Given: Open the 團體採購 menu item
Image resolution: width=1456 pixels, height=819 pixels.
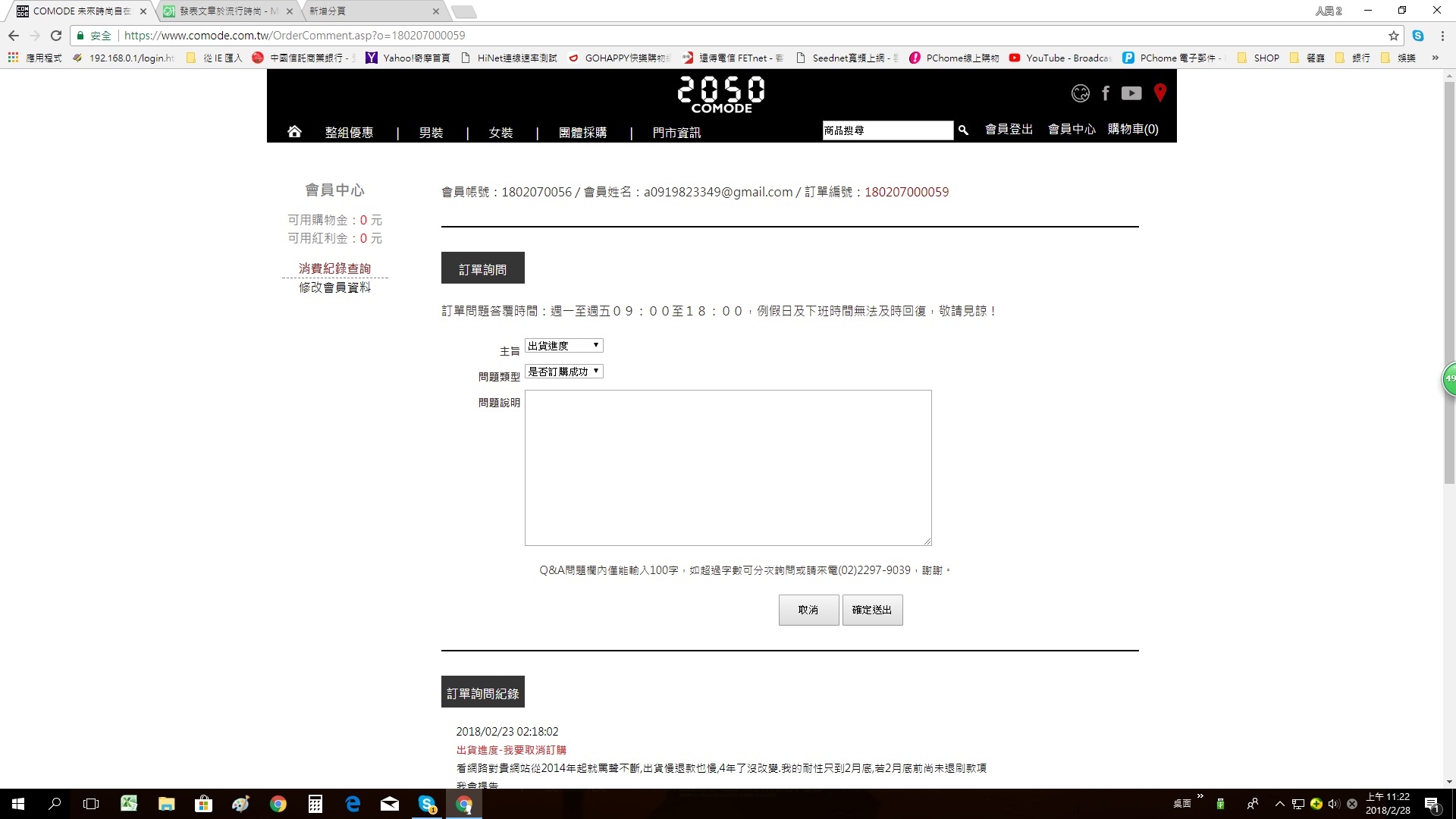Looking at the screenshot, I should pos(582,133).
